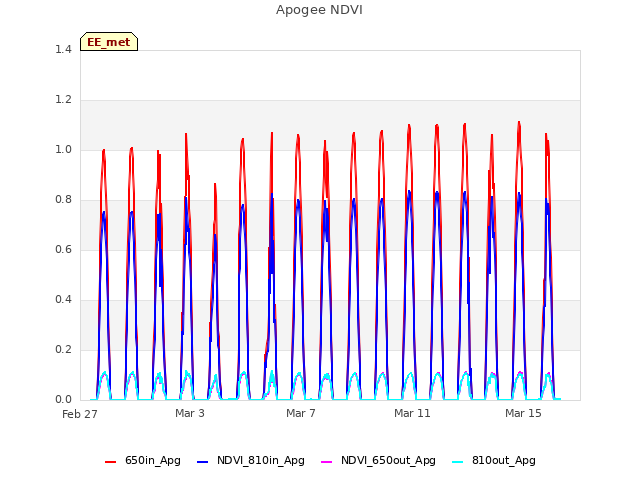
Task: Click the 0.4 y-axis tick label
Action: (63, 300)
